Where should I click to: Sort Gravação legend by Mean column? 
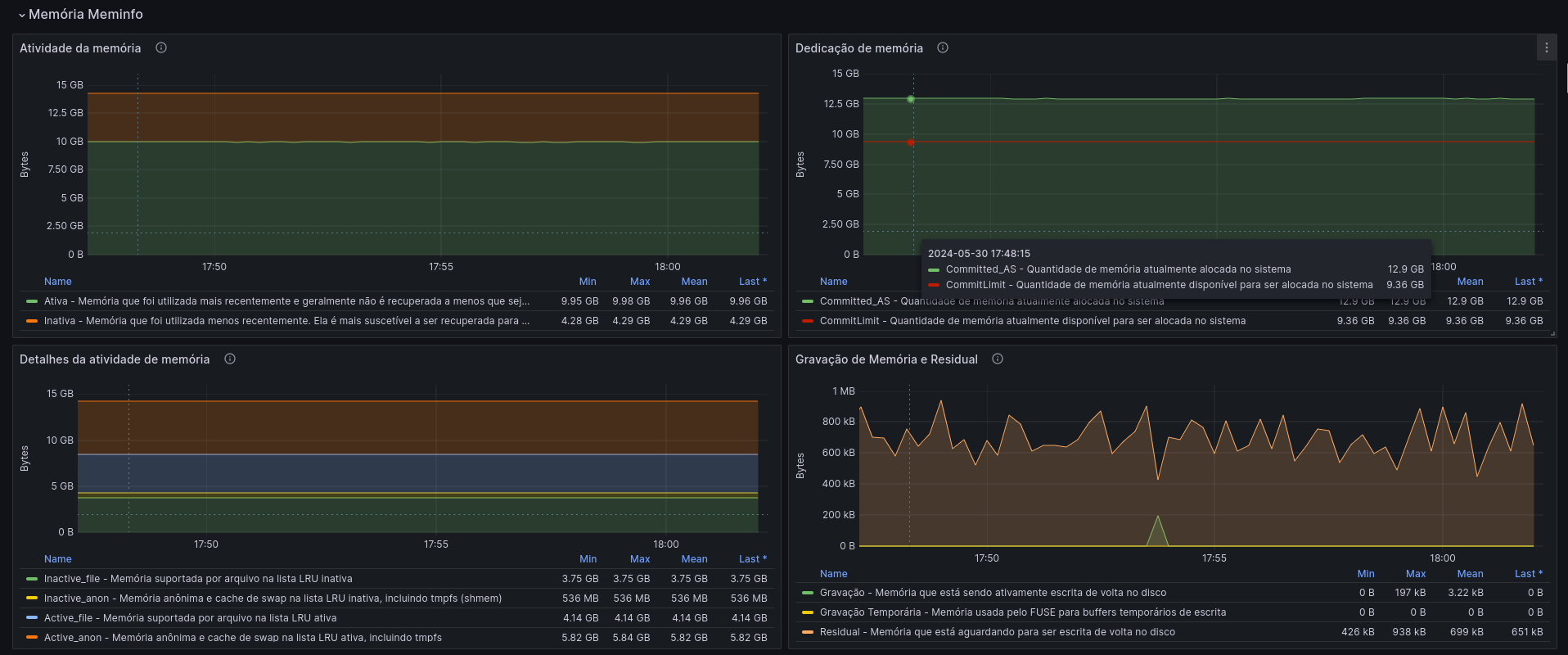[1470, 574]
